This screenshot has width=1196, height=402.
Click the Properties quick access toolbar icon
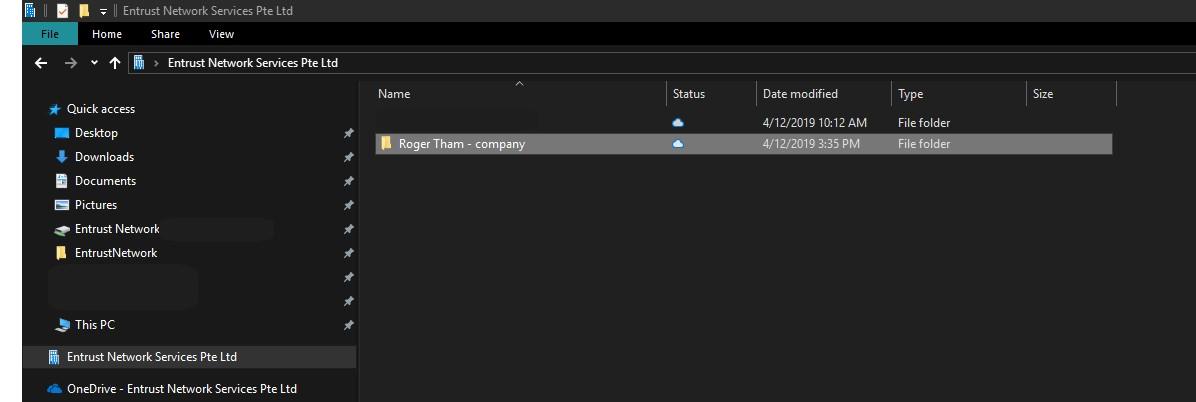click(x=63, y=11)
